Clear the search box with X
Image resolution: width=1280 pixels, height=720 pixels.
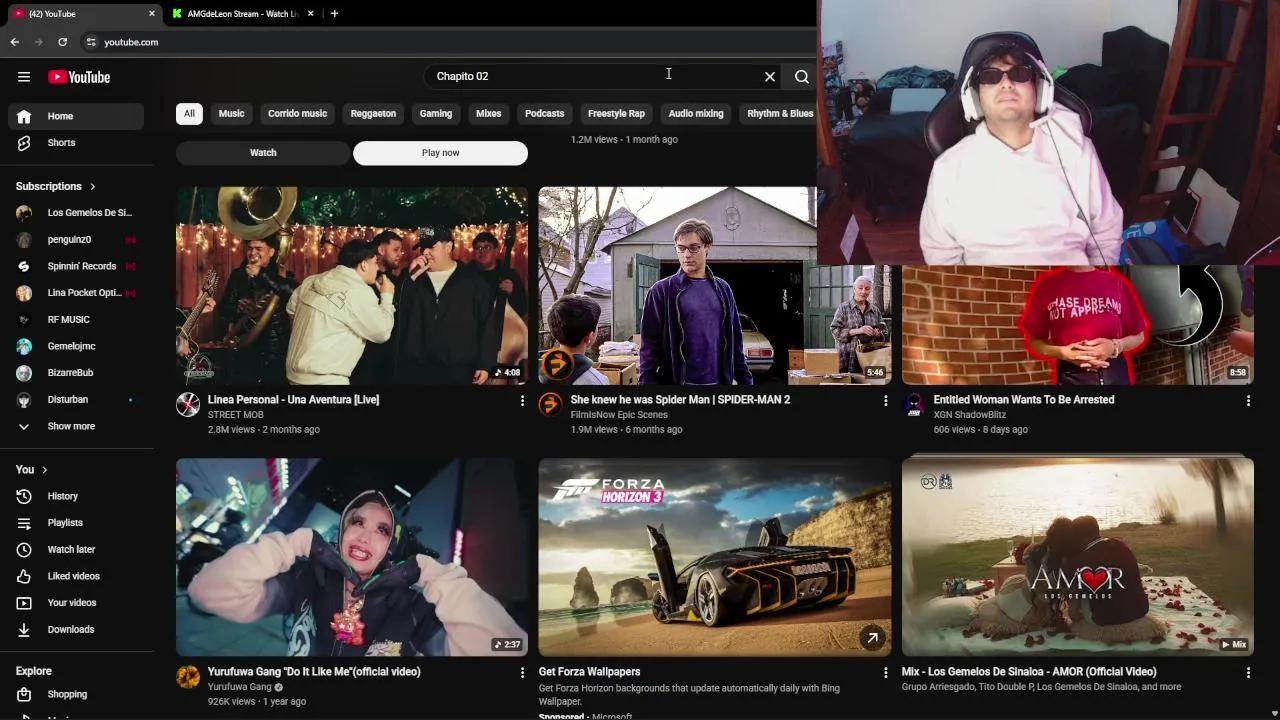pyautogui.click(x=770, y=76)
